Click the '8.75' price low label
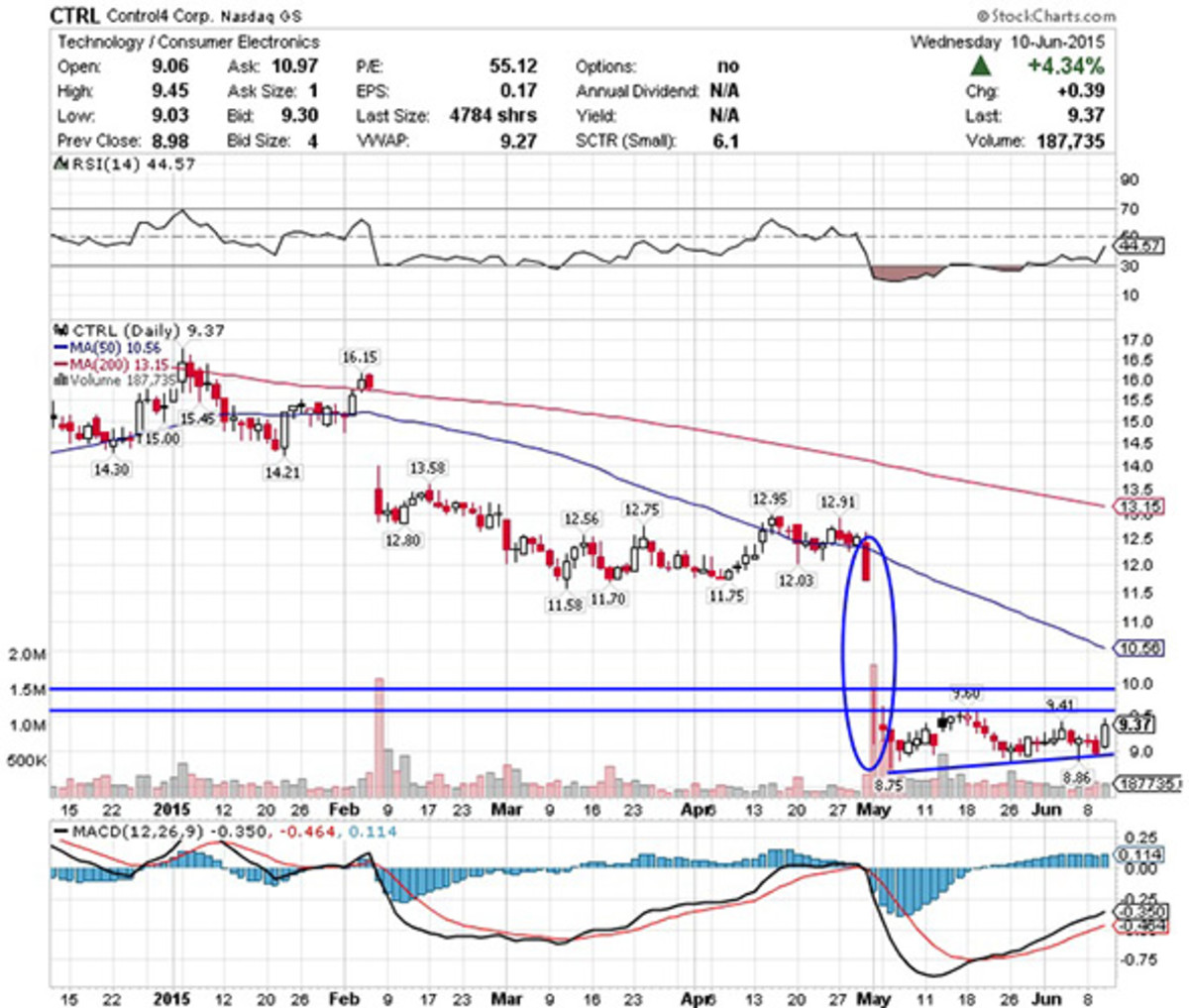The image size is (1189, 1008). pos(889,784)
